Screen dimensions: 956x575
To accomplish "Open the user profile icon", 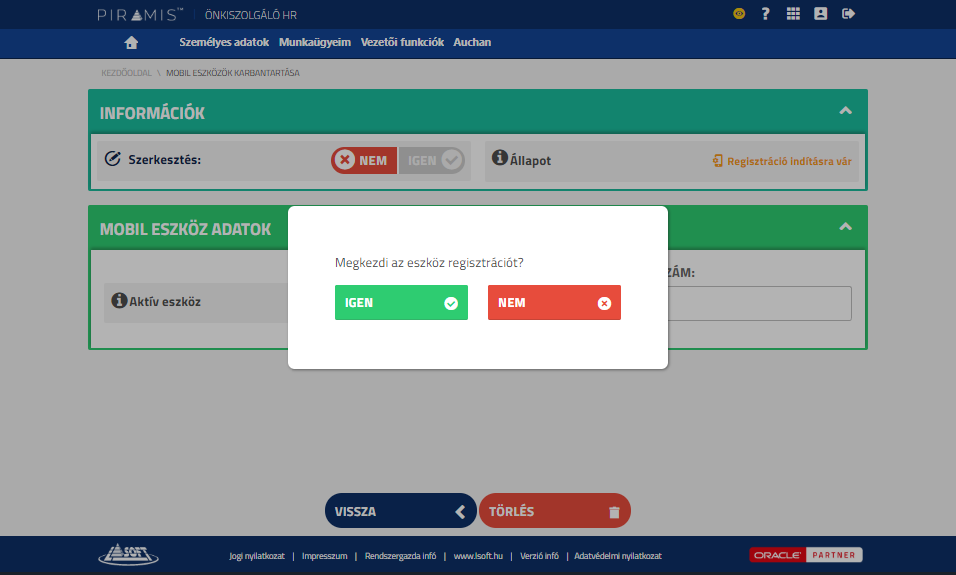I will (821, 14).
